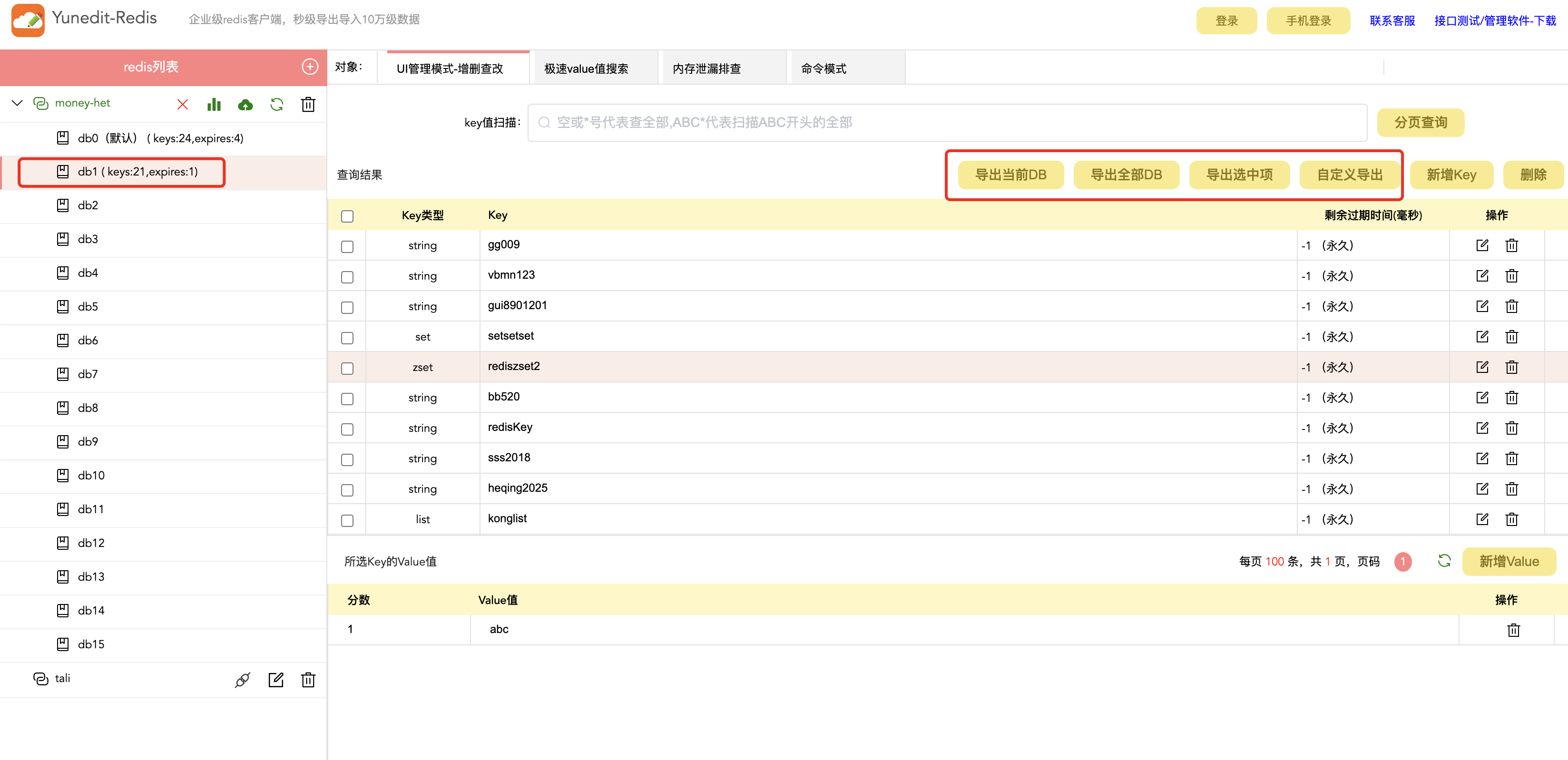This screenshot has height=760, width=1568.
Task: Delete the abc value row
Action: click(x=1513, y=630)
